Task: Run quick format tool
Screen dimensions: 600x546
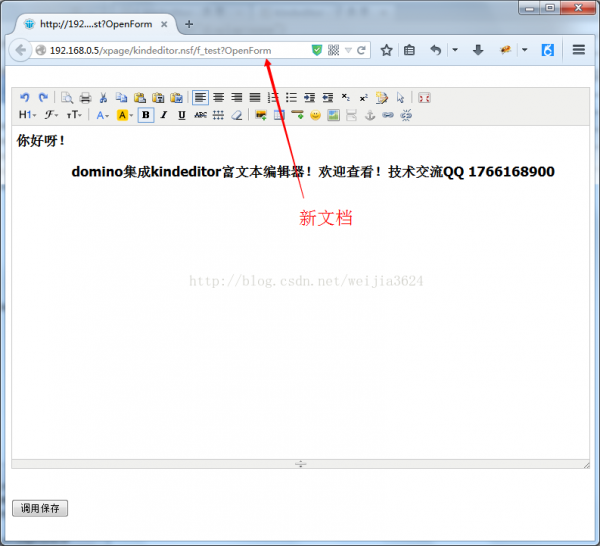Action: [x=382, y=98]
